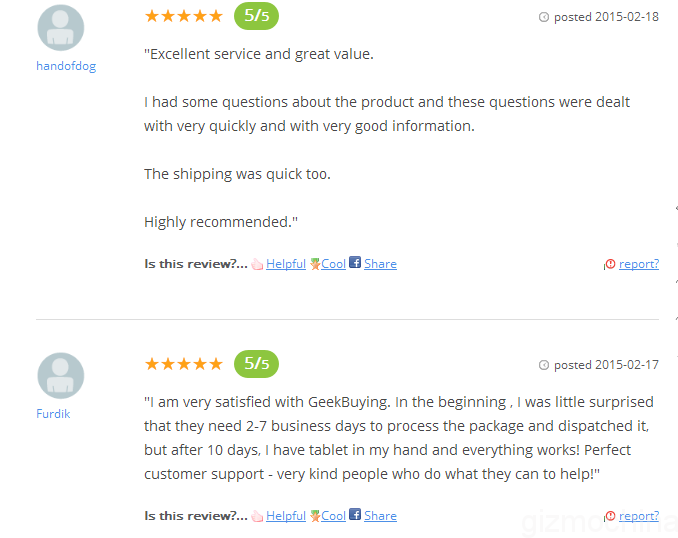The width and height of the screenshot is (678, 538).
Task: Click the green 5/5 badge on handofdog's review
Action: coord(256,16)
